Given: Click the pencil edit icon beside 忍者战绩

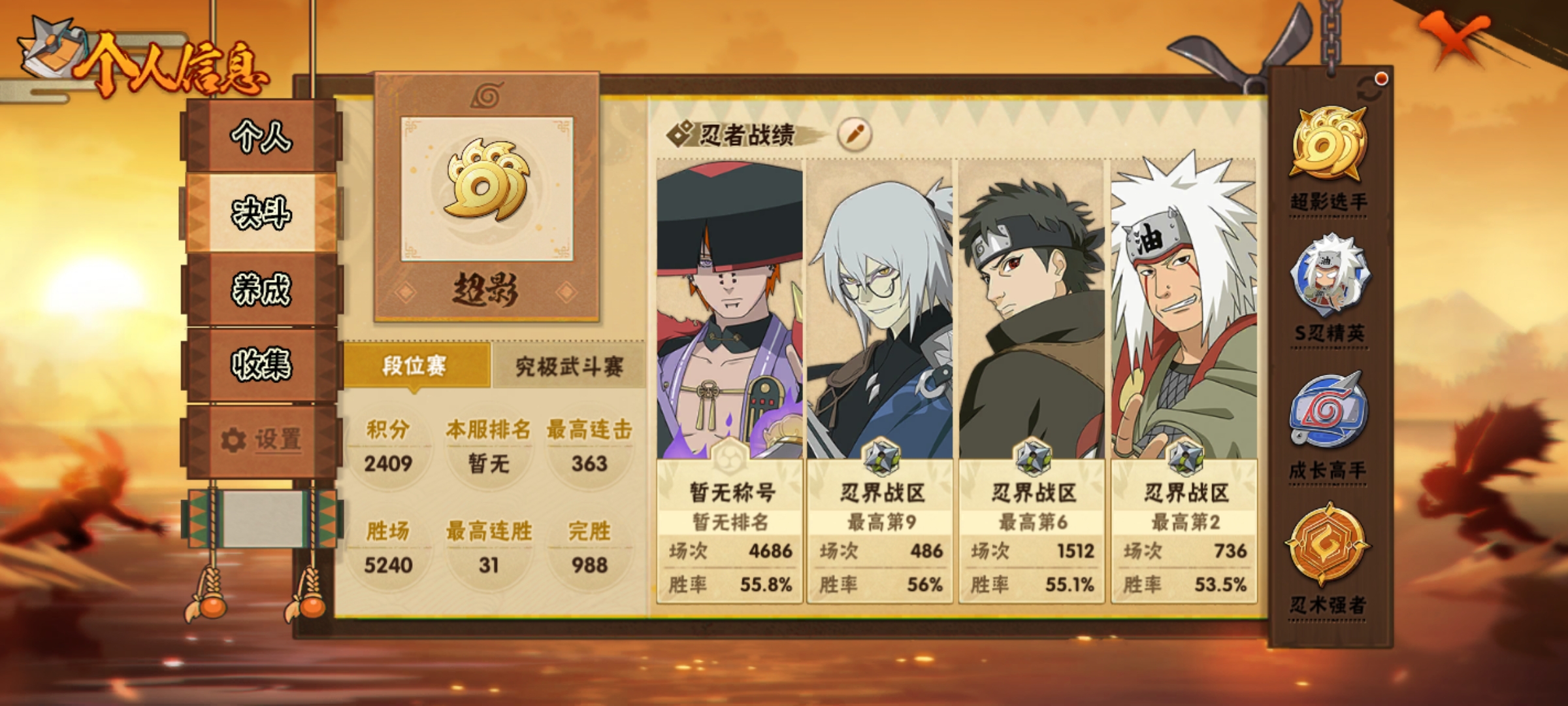Looking at the screenshot, I should point(855,135).
